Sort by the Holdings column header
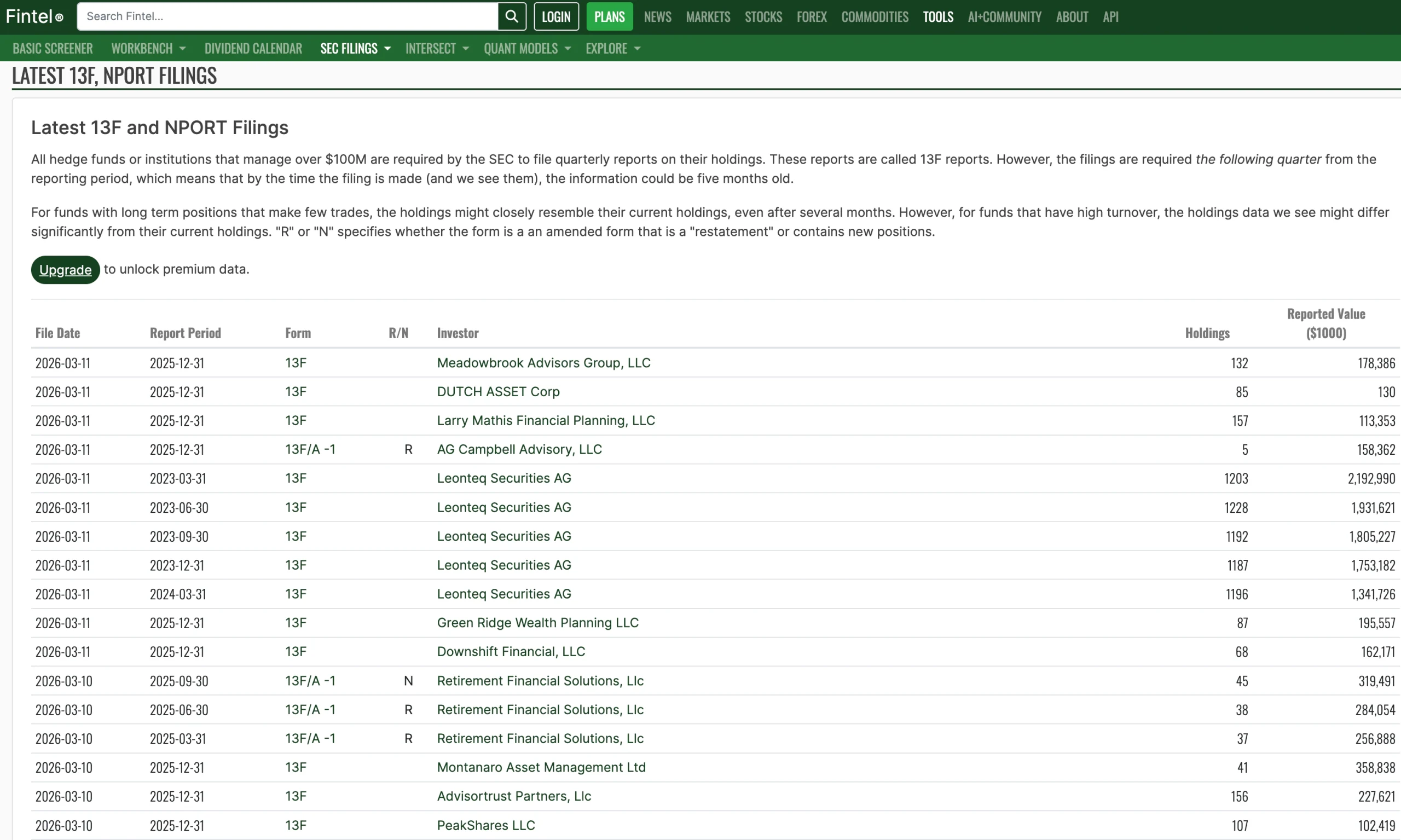The width and height of the screenshot is (1401, 840). point(1207,333)
